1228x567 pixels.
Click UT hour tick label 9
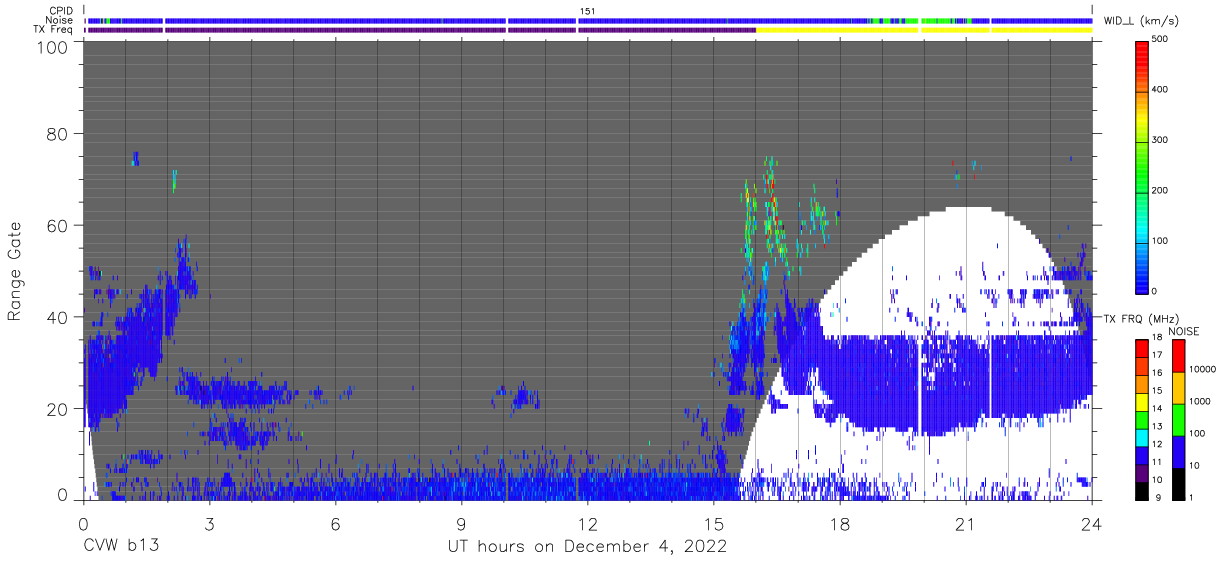[461, 523]
